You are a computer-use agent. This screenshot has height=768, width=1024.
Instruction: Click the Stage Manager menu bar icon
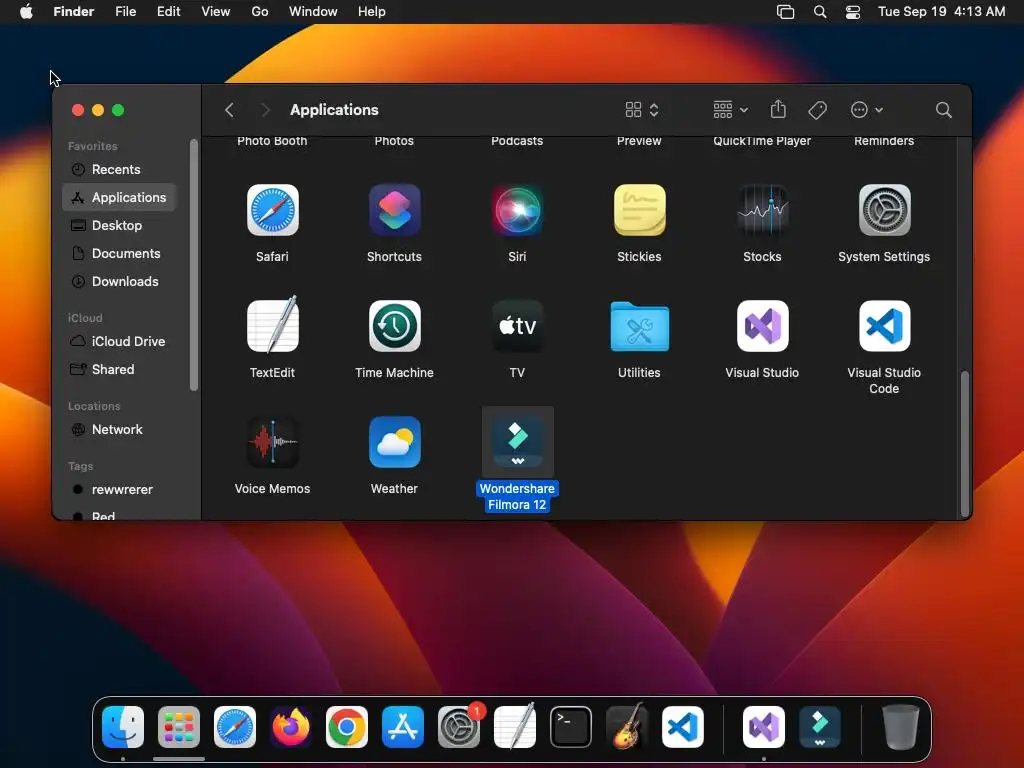pyautogui.click(x=786, y=12)
